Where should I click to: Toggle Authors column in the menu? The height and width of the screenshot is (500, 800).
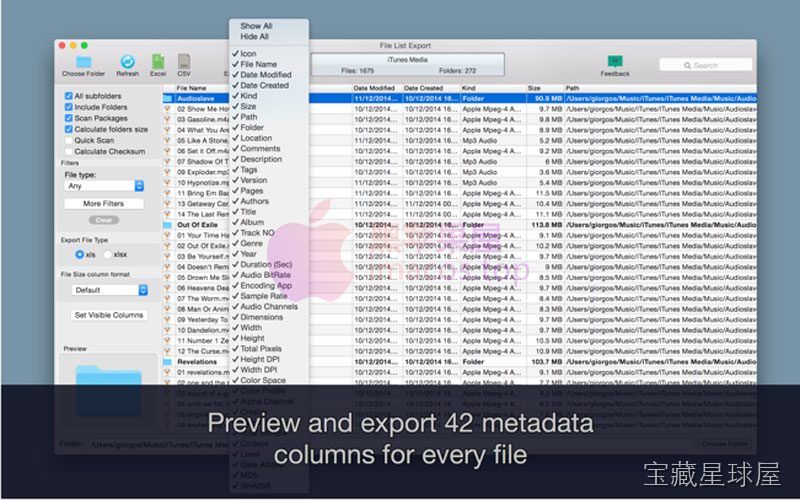click(254, 201)
